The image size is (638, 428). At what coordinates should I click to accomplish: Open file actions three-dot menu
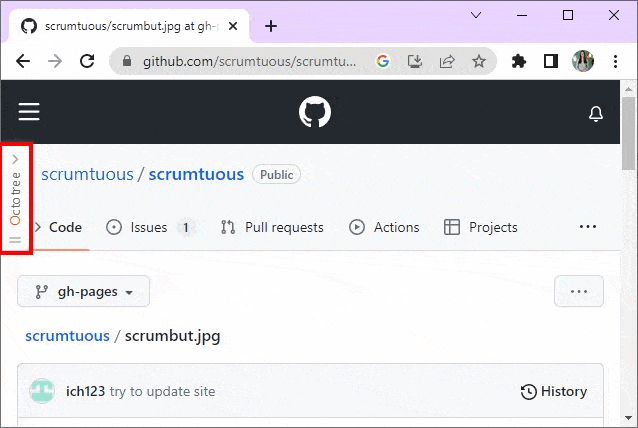click(x=578, y=291)
